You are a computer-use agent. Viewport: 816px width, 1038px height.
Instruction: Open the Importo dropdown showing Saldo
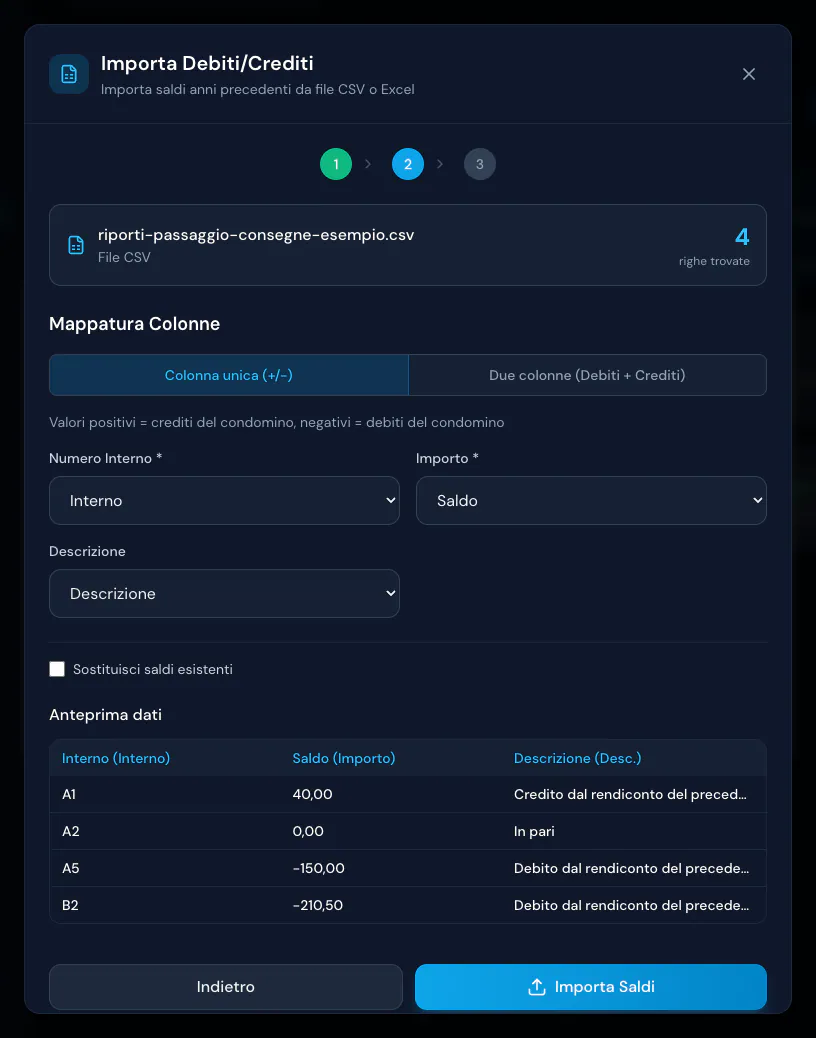coord(591,500)
